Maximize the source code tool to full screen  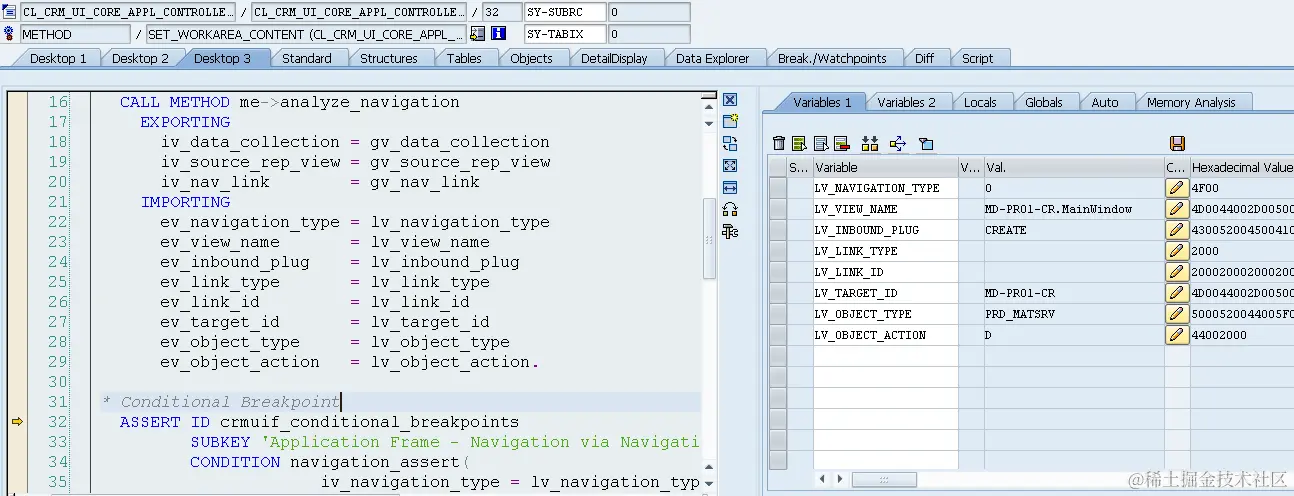coord(730,165)
